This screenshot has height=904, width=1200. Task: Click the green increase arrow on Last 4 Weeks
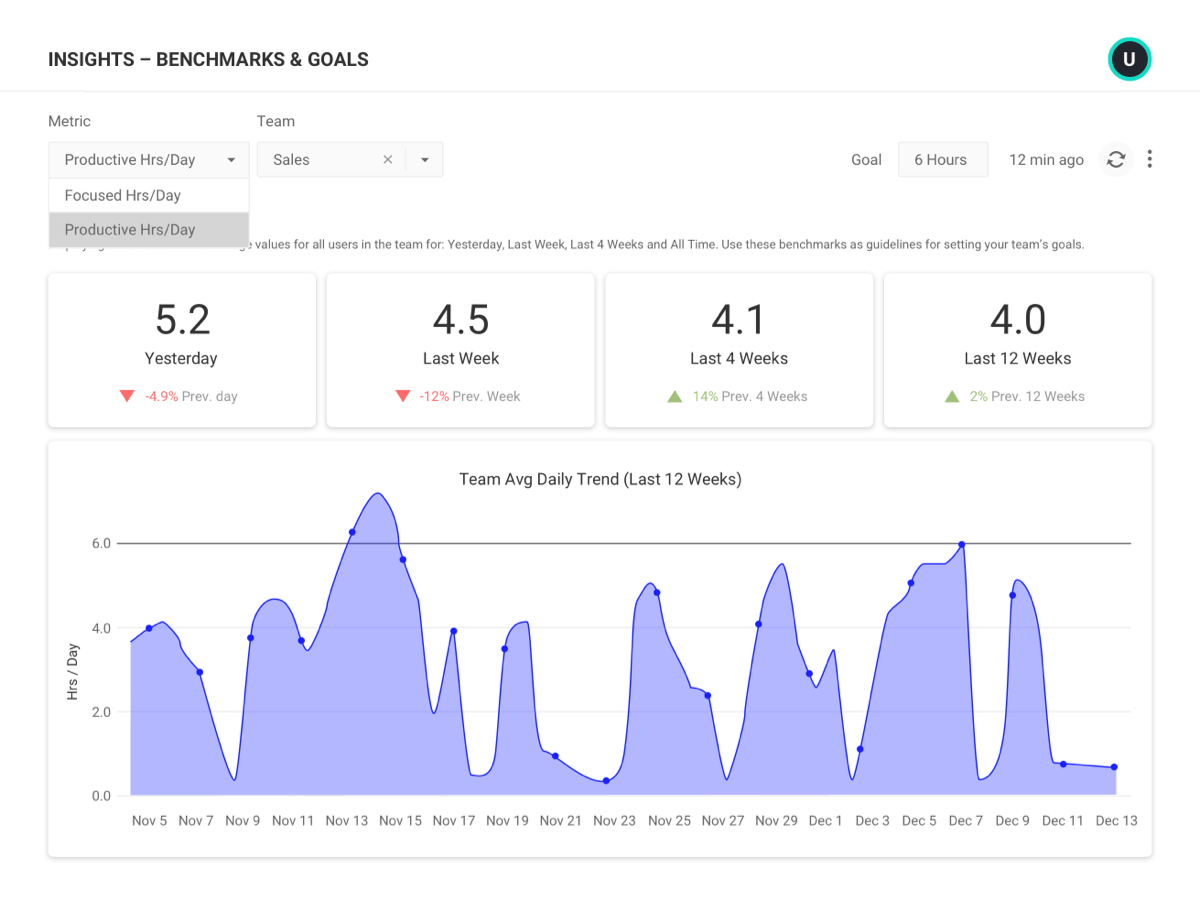pyautogui.click(x=676, y=396)
